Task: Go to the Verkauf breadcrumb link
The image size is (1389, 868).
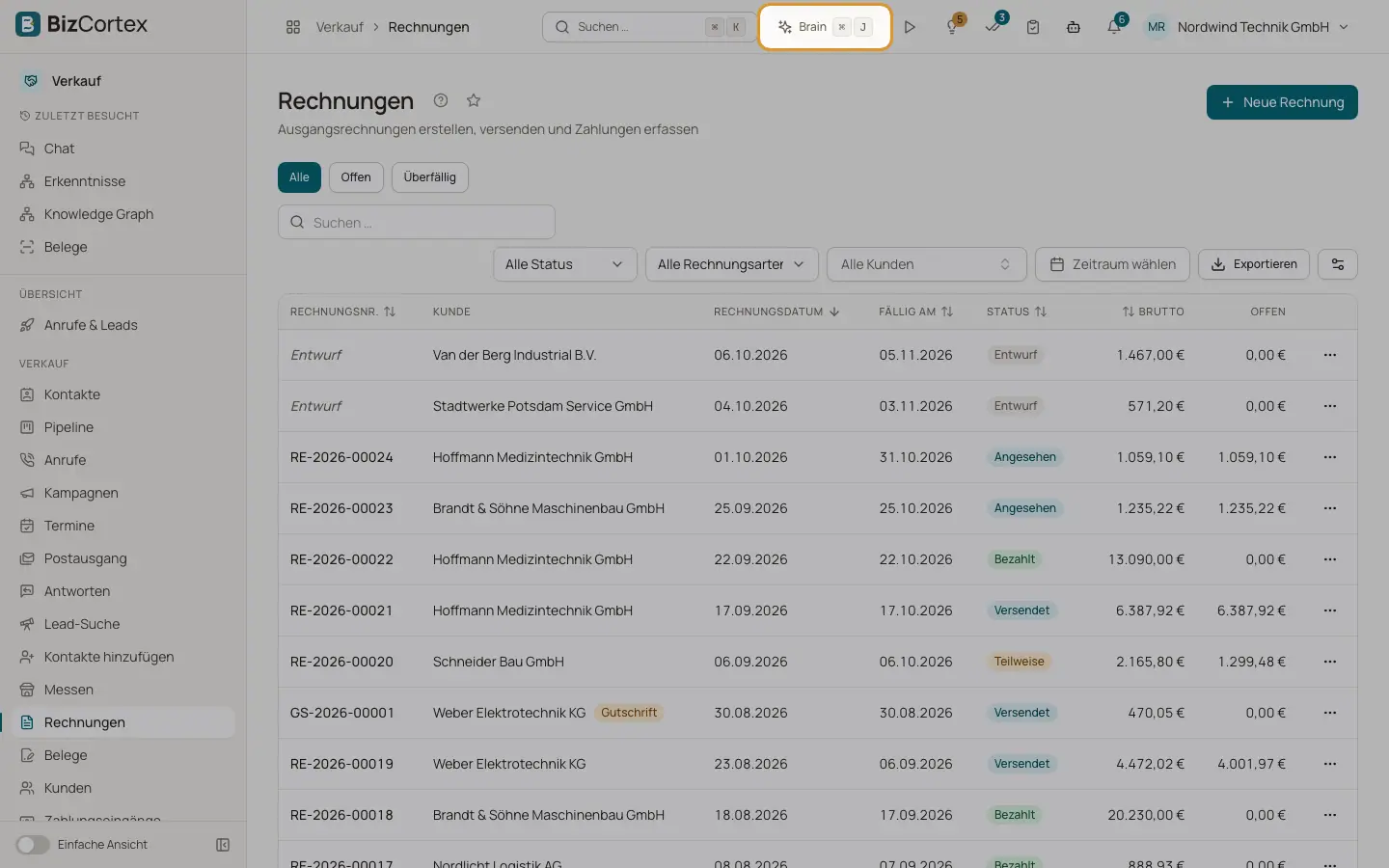Action: [x=340, y=27]
